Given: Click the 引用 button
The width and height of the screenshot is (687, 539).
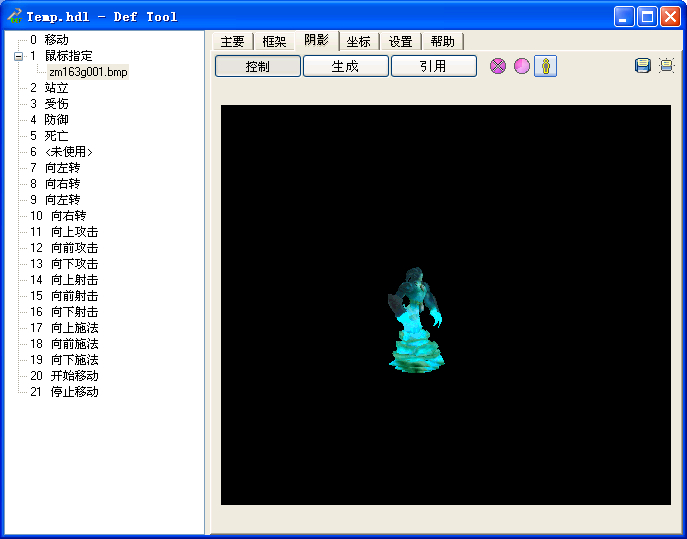Looking at the screenshot, I should pos(433,66).
